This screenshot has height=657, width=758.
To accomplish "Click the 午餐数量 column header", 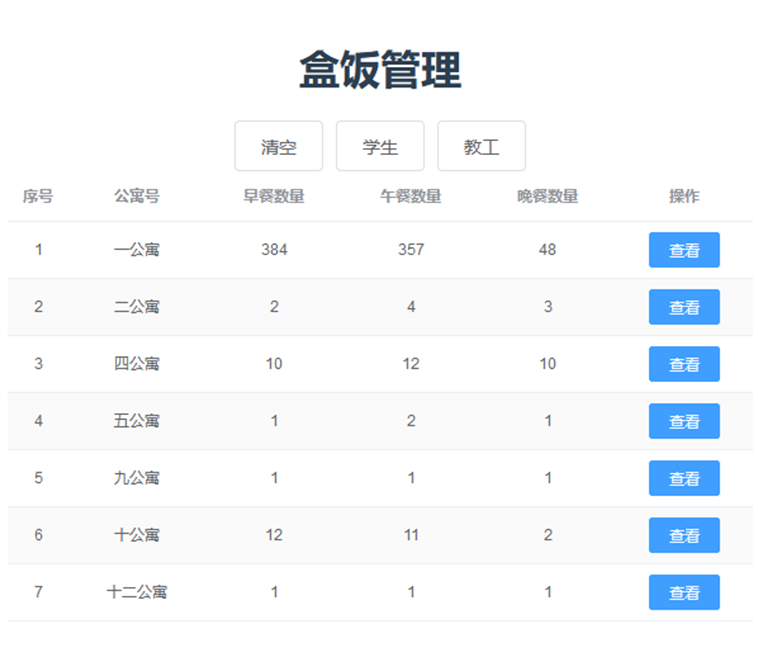I will 411,196.
